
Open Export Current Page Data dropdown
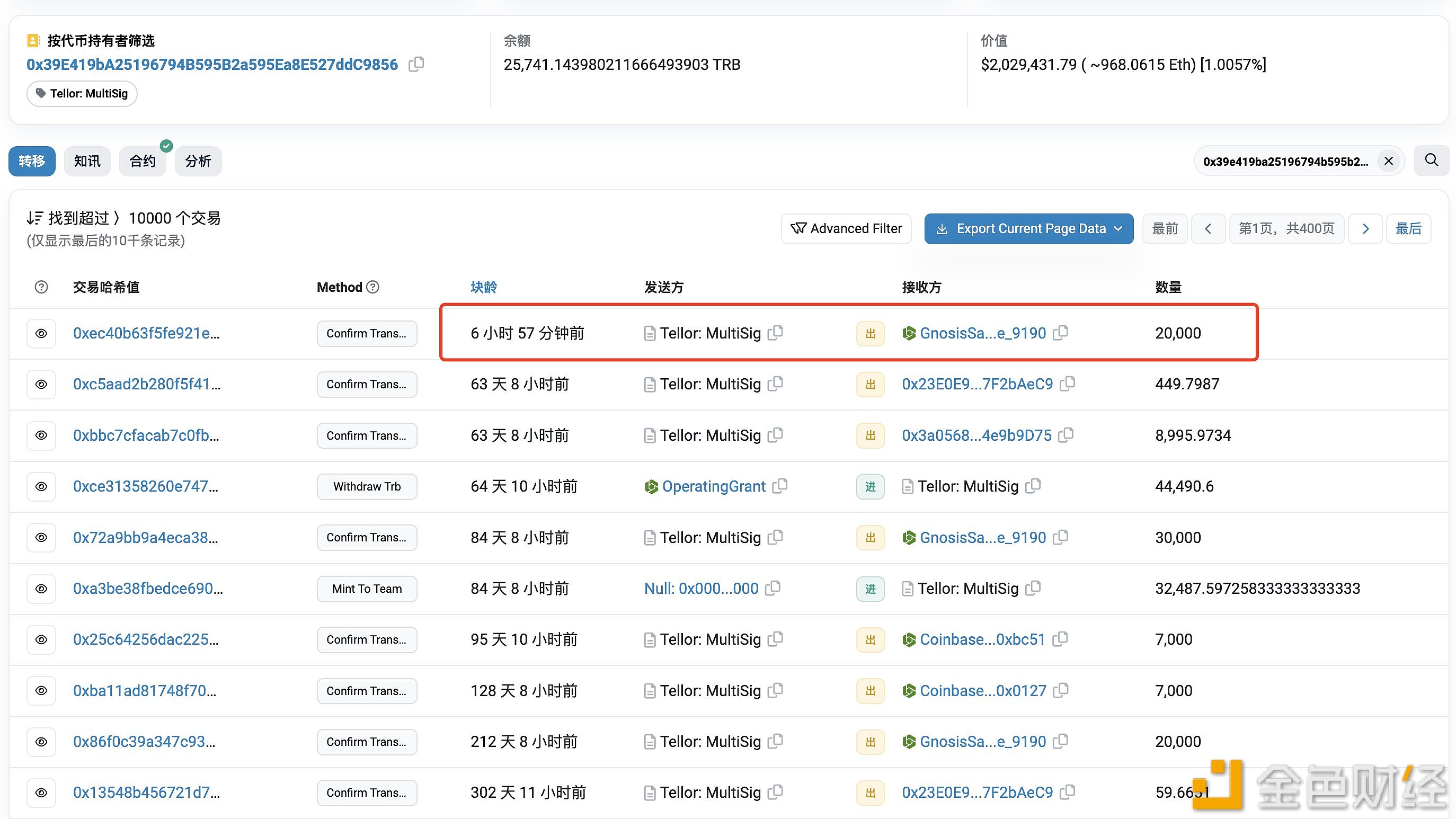click(x=1029, y=229)
